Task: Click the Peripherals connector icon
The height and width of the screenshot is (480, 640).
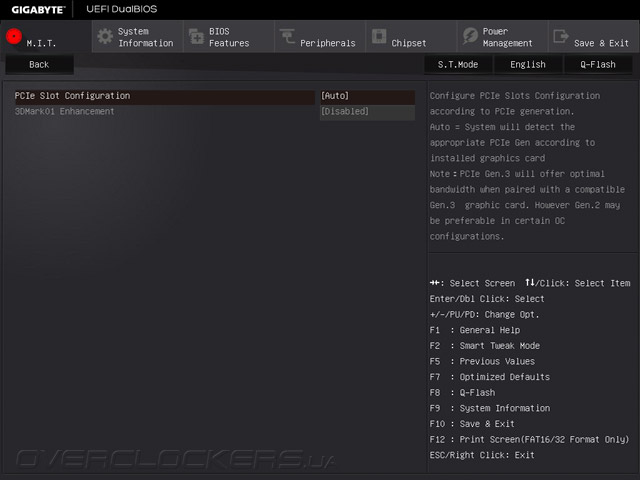Action: (x=287, y=36)
